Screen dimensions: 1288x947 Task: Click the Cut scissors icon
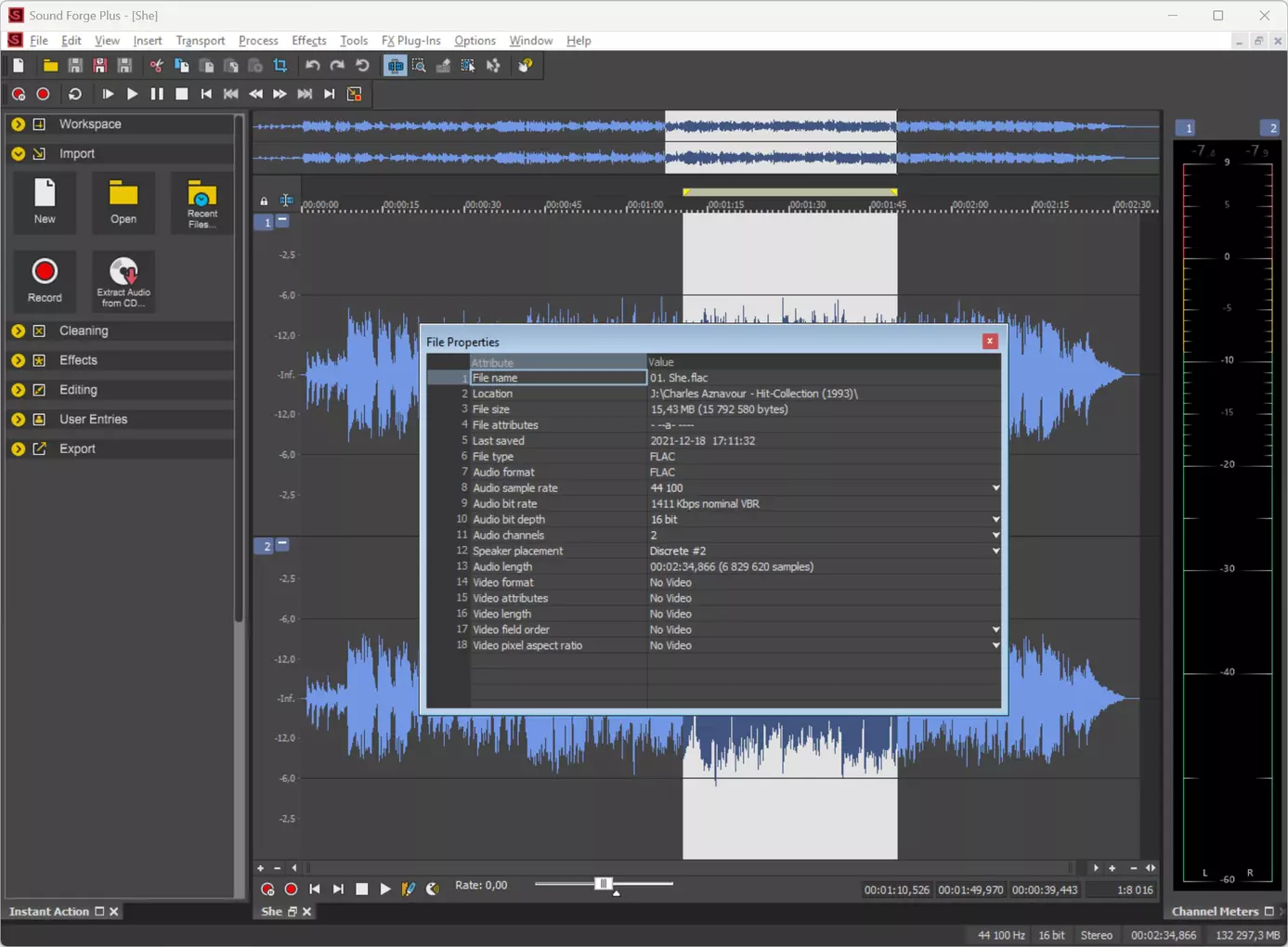(156, 66)
